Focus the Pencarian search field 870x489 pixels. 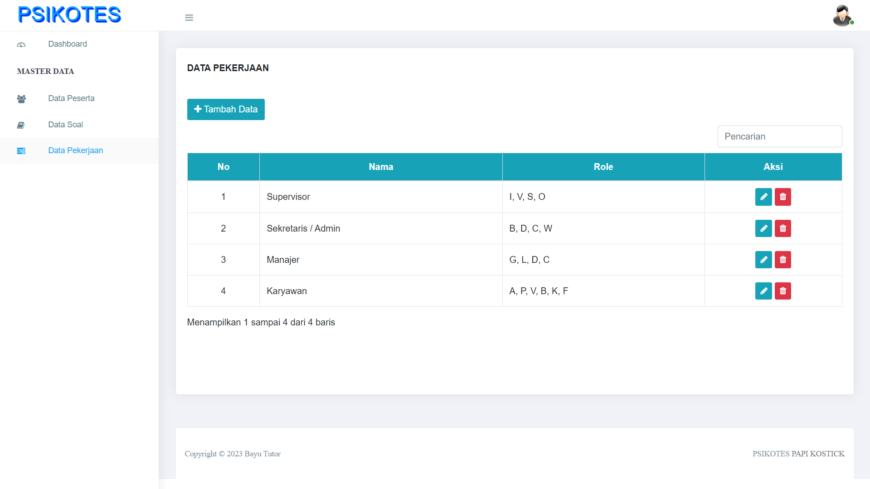[780, 137]
